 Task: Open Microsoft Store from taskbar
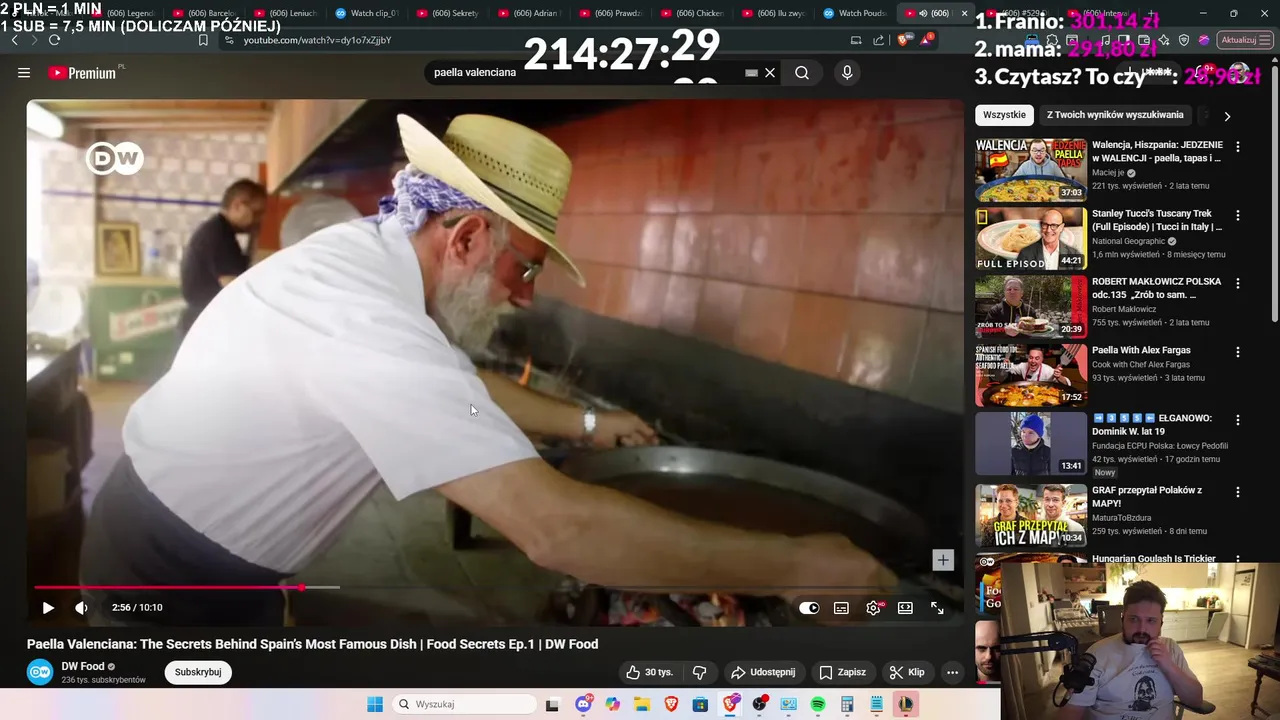point(700,704)
